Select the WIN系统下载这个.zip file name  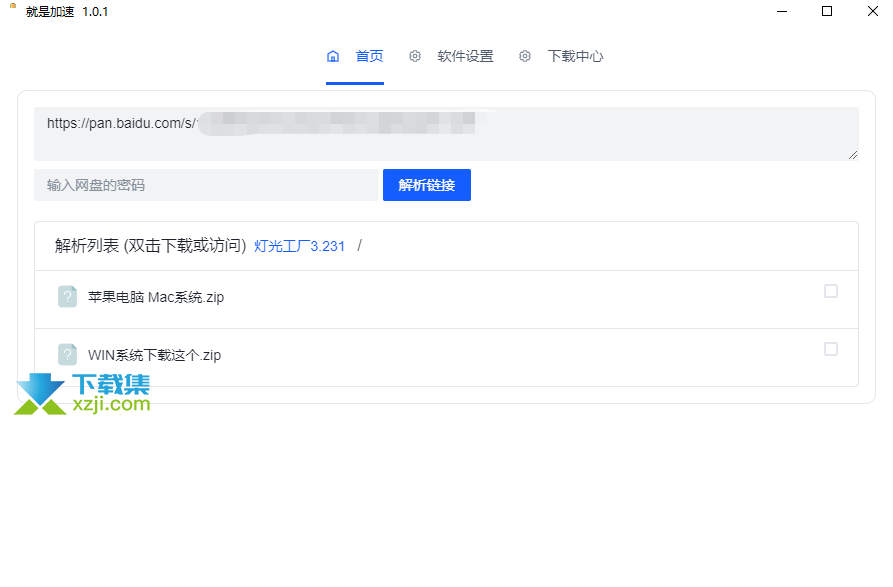(x=154, y=355)
